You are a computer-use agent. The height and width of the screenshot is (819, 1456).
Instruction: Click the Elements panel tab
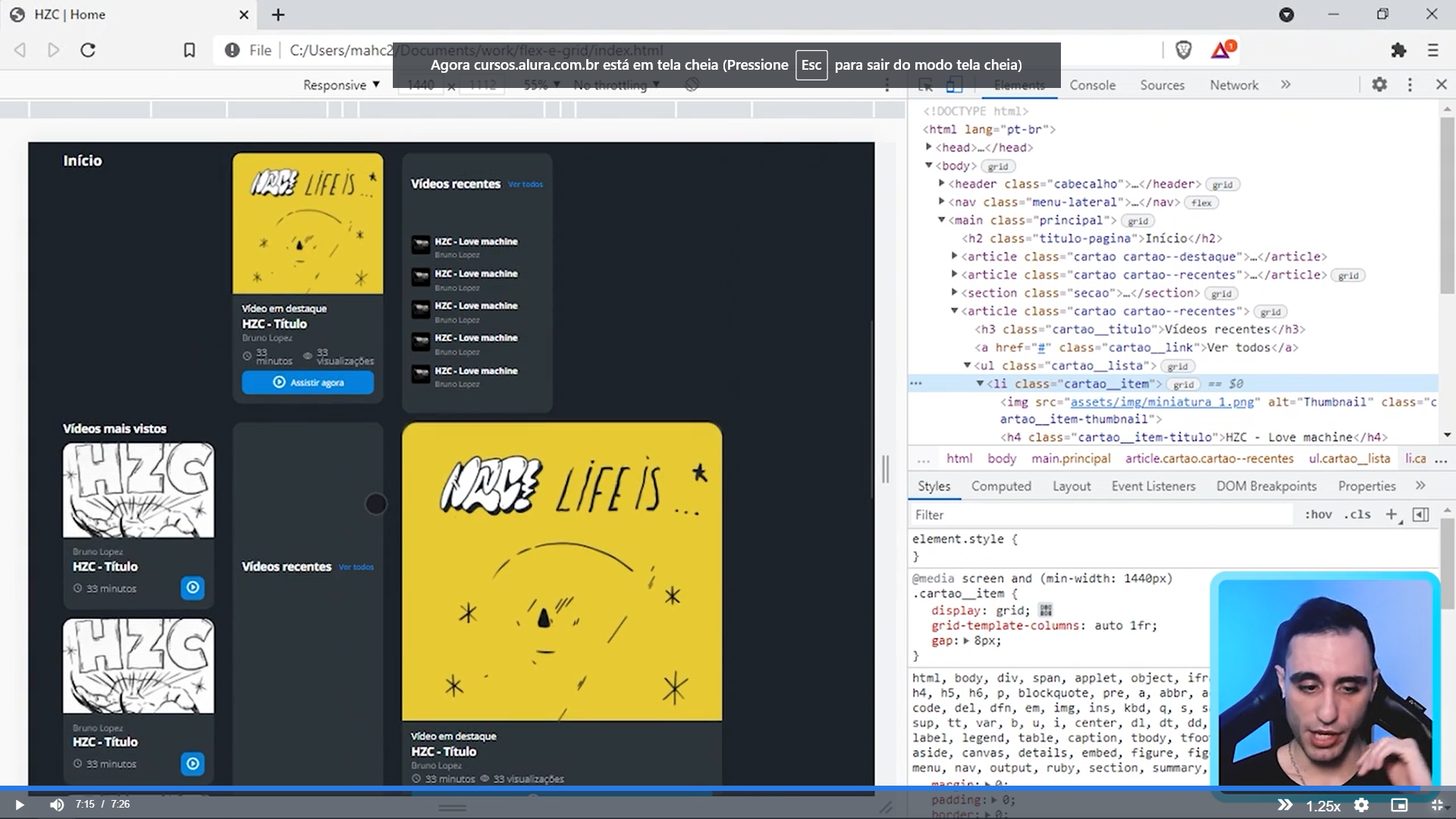tap(1019, 84)
